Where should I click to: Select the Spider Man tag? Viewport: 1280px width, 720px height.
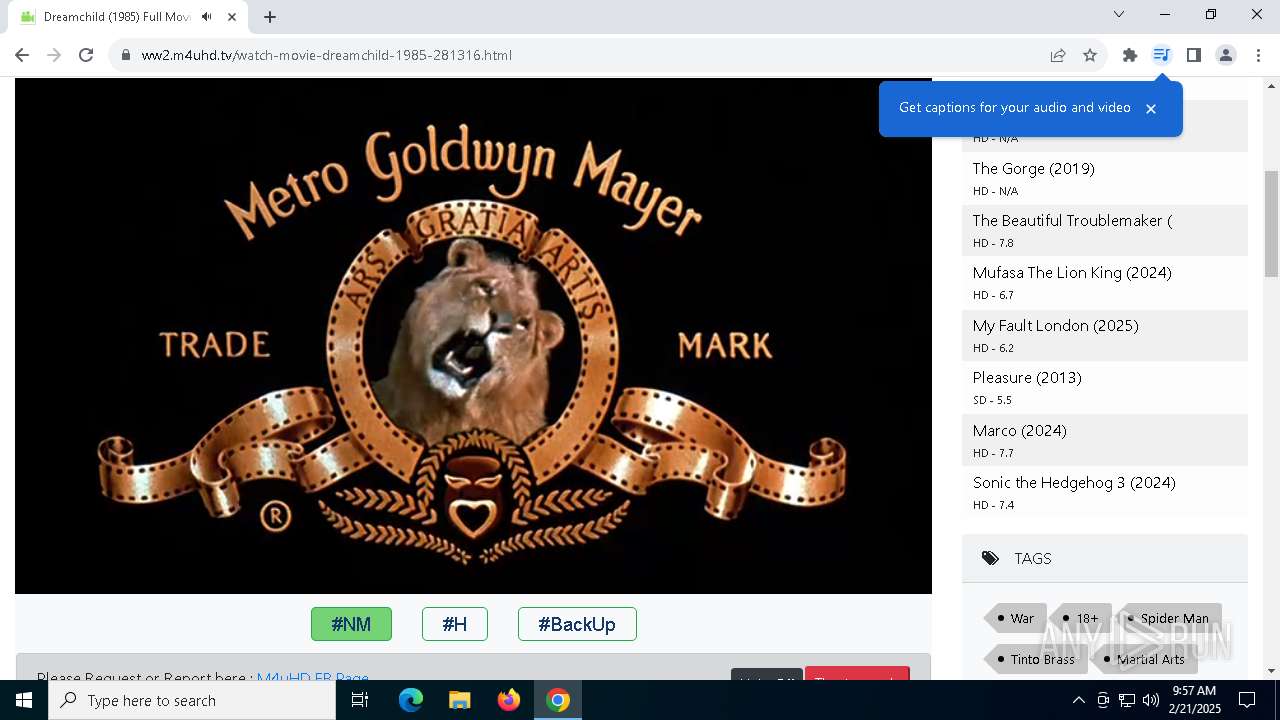click(x=1168, y=618)
